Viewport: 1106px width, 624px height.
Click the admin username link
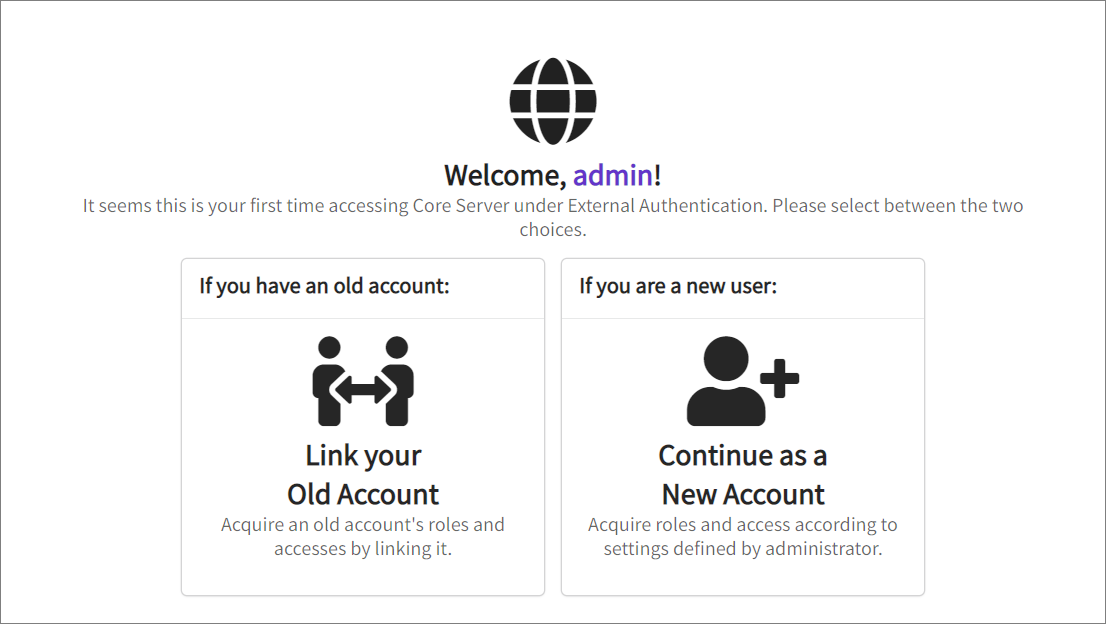coord(613,175)
